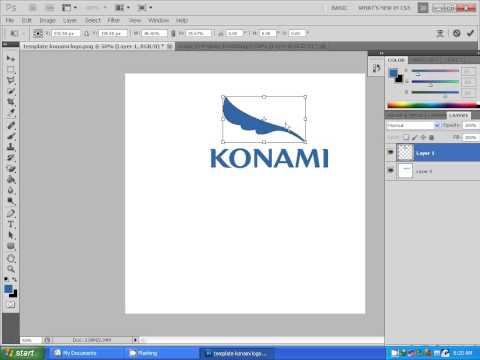The width and height of the screenshot is (480, 360).
Task: Toggle relative positioning for the reference point
Action: tap(86, 33)
